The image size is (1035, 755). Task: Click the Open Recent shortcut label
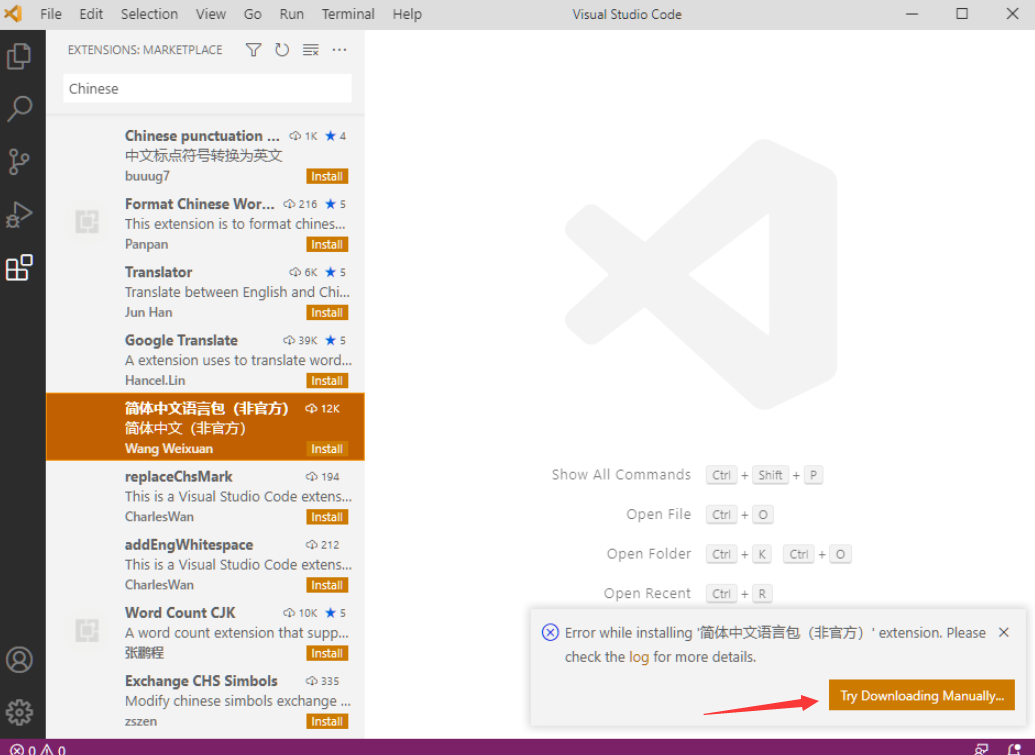(647, 593)
